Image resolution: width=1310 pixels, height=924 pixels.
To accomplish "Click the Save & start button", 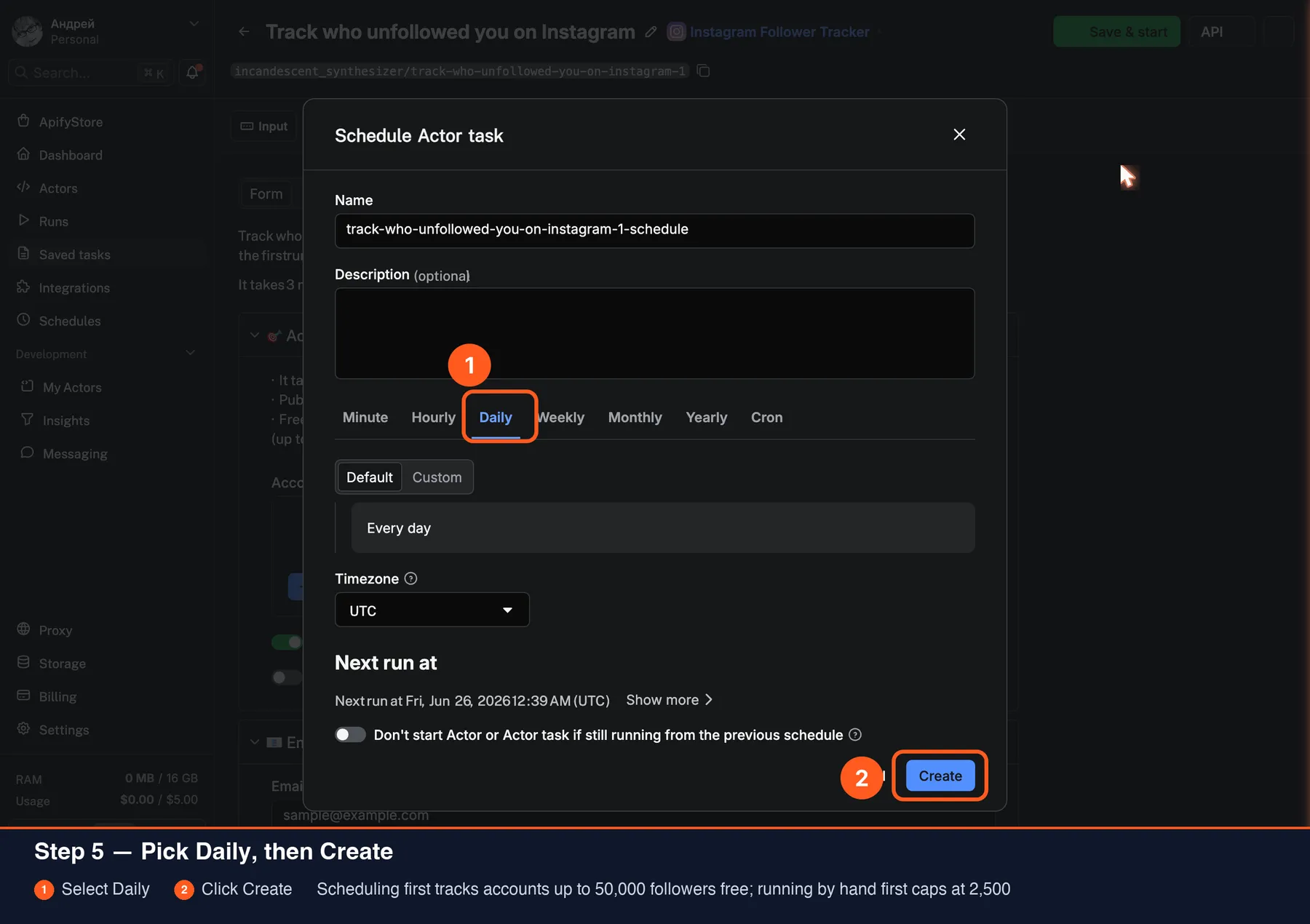I will pyautogui.click(x=1116, y=32).
